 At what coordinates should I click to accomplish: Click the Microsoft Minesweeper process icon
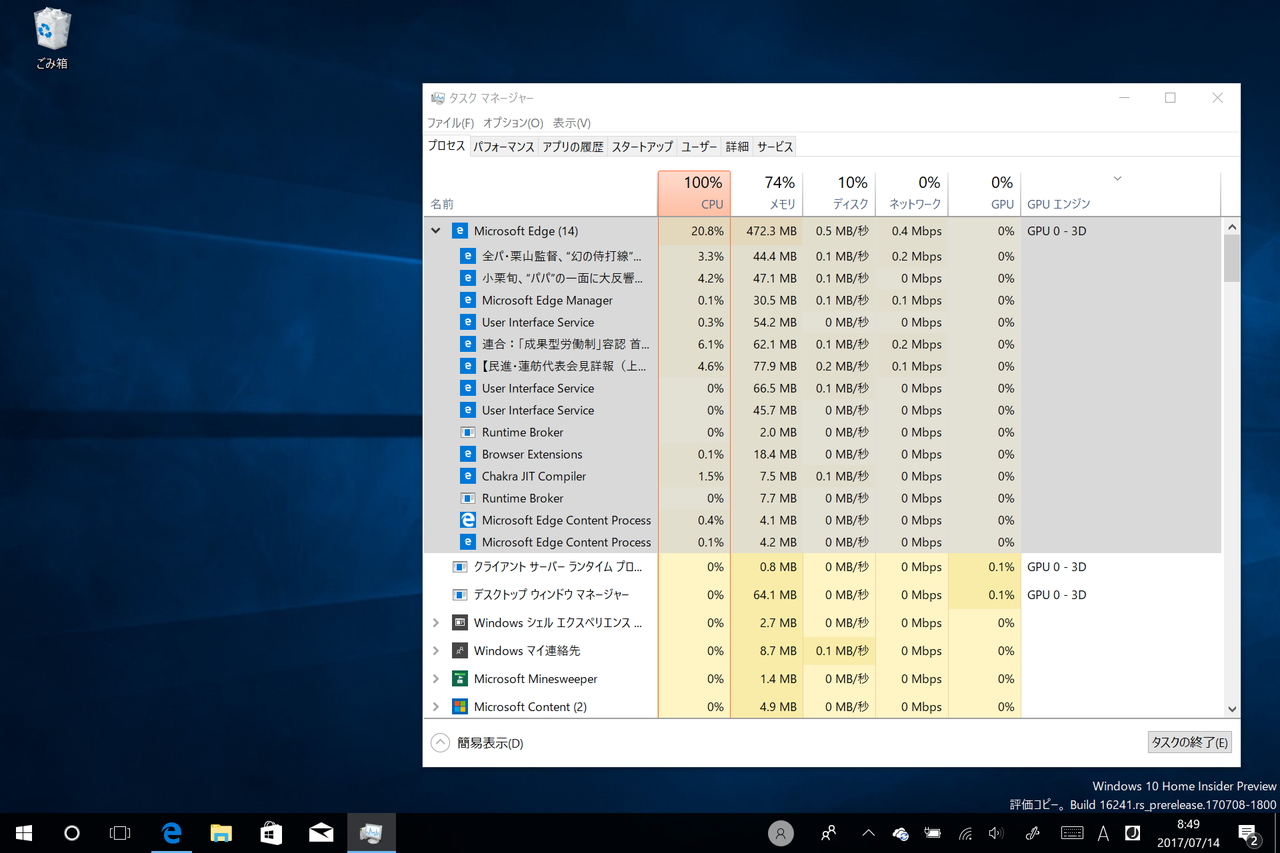tap(460, 679)
